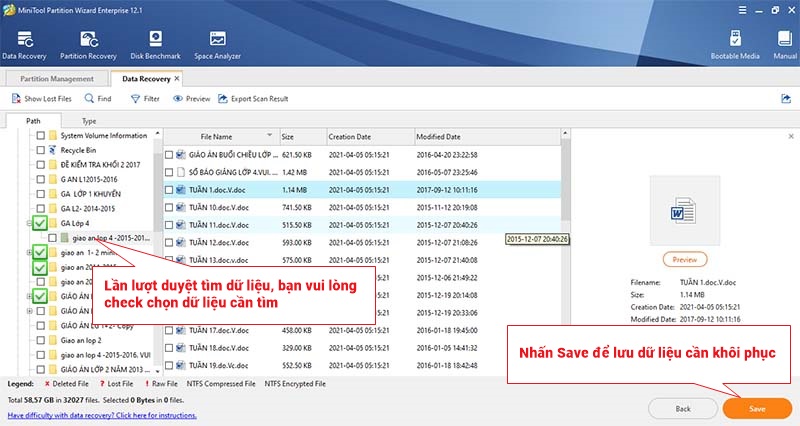
Task: Open the Partition Recovery tool
Action: 89,39
